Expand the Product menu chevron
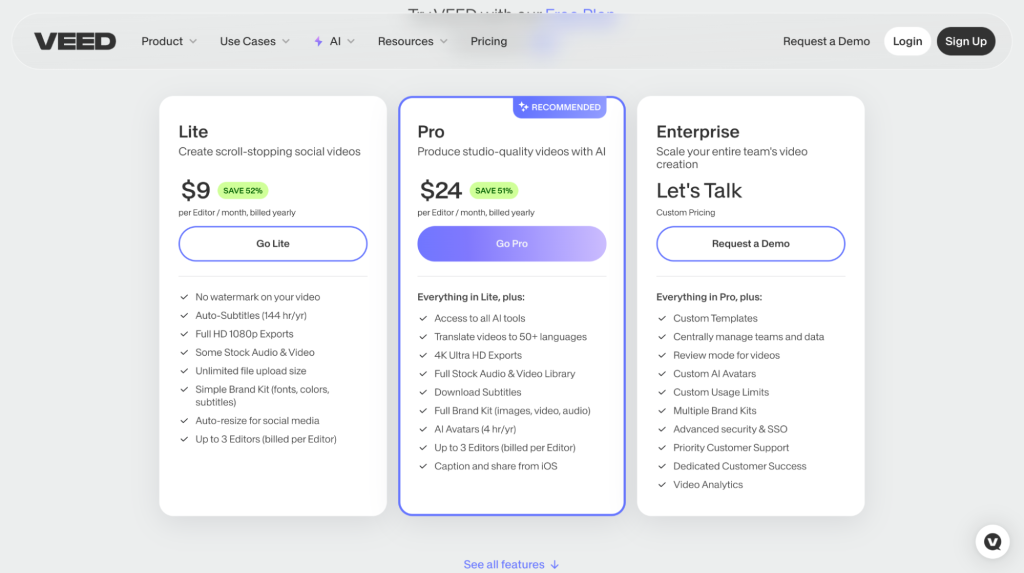The width and height of the screenshot is (1024, 573). (x=193, y=41)
